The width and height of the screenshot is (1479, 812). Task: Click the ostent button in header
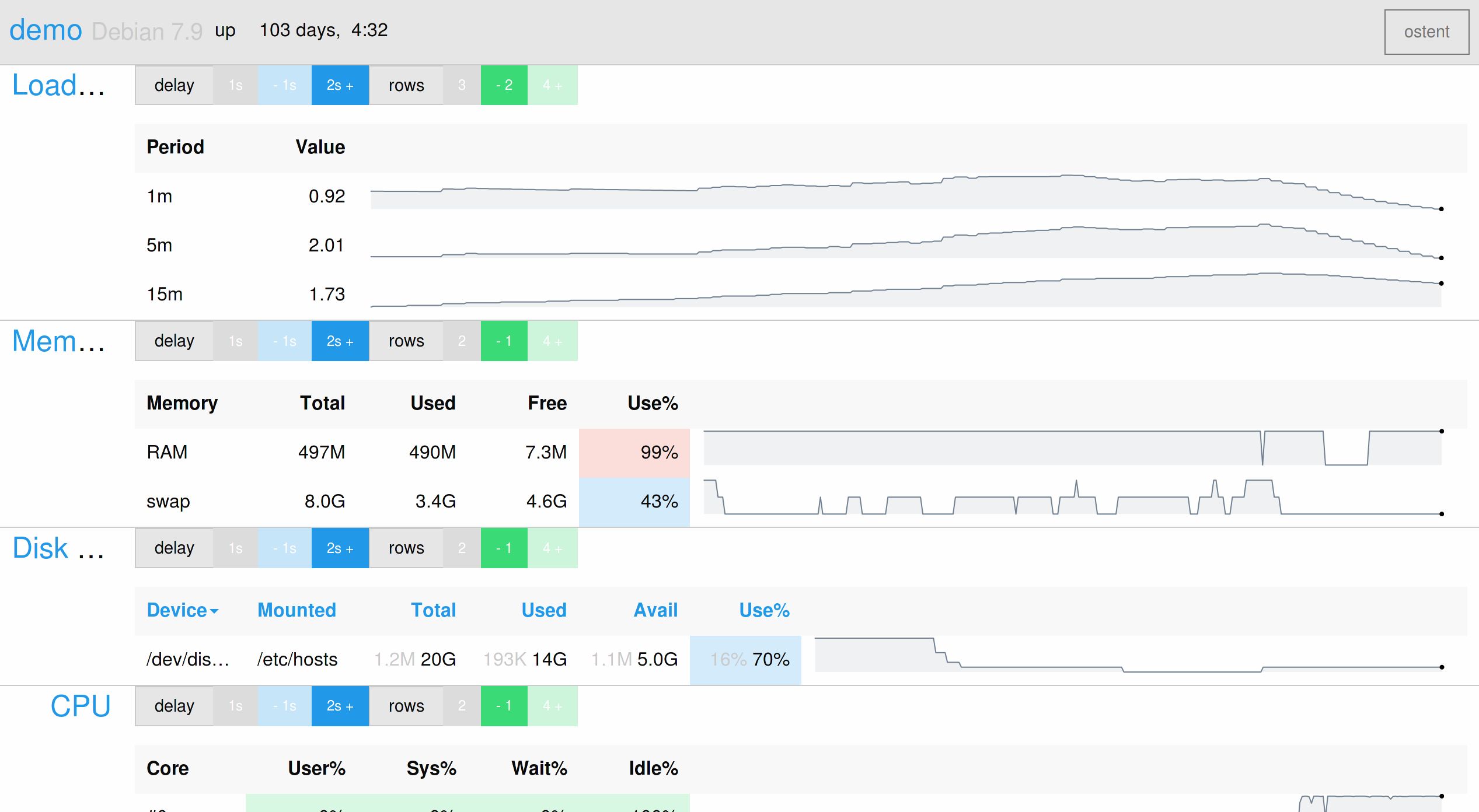pyautogui.click(x=1426, y=32)
